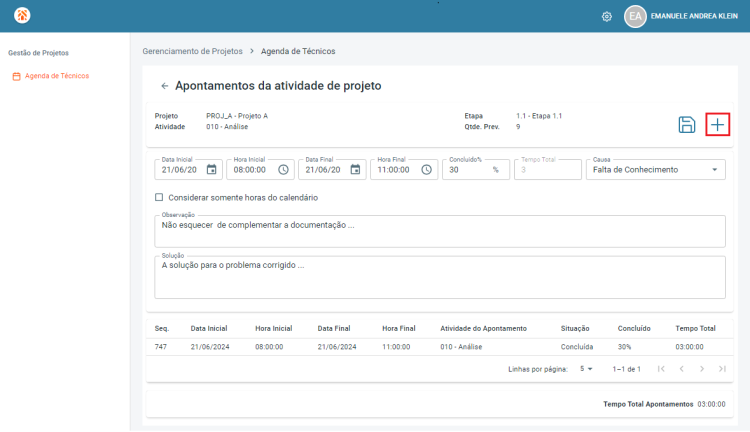Image resolution: width=750 pixels, height=432 pixels.
Task: Click Tempo Total Apontamentos summary
Action: tap(664, 404)
